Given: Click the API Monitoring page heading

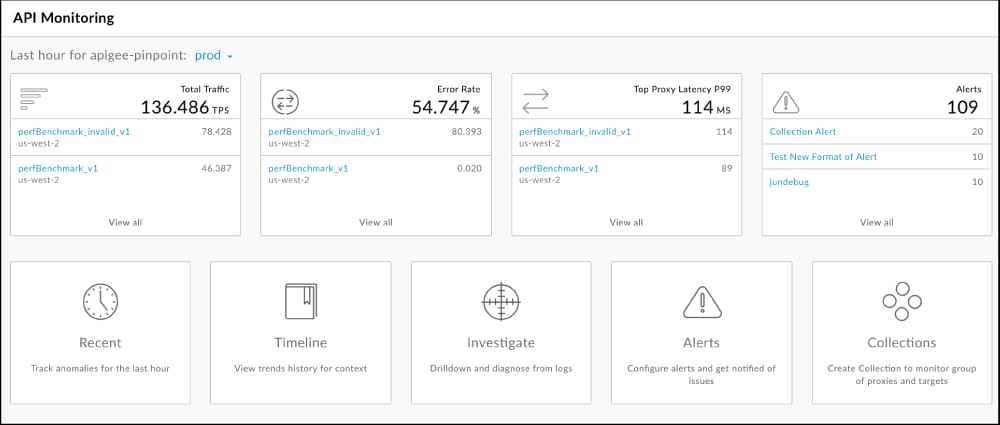Looking at the screenshot, I should 63,18.
